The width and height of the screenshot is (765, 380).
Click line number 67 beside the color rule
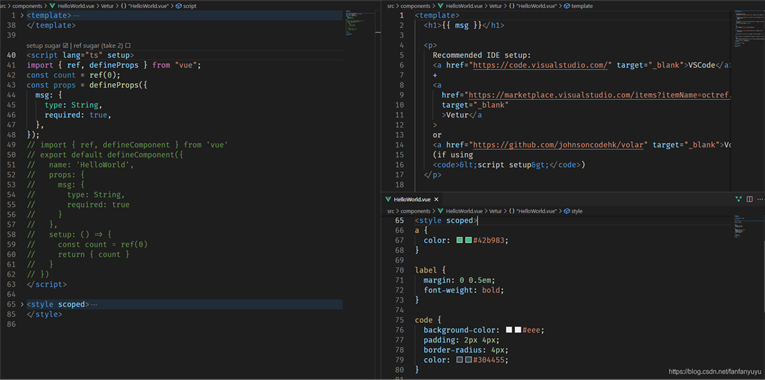400,240
